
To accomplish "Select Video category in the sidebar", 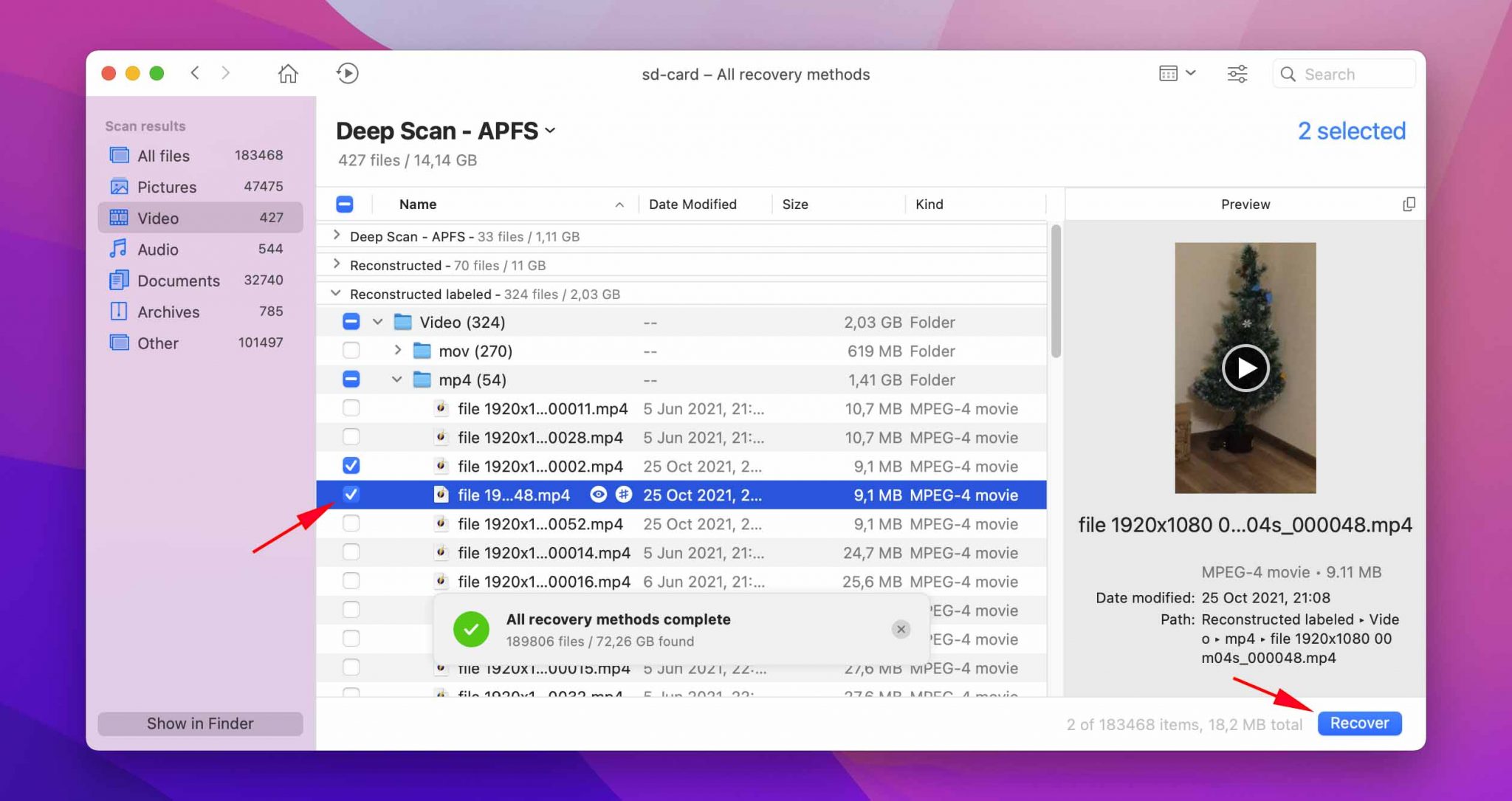I will pos(200,218).
